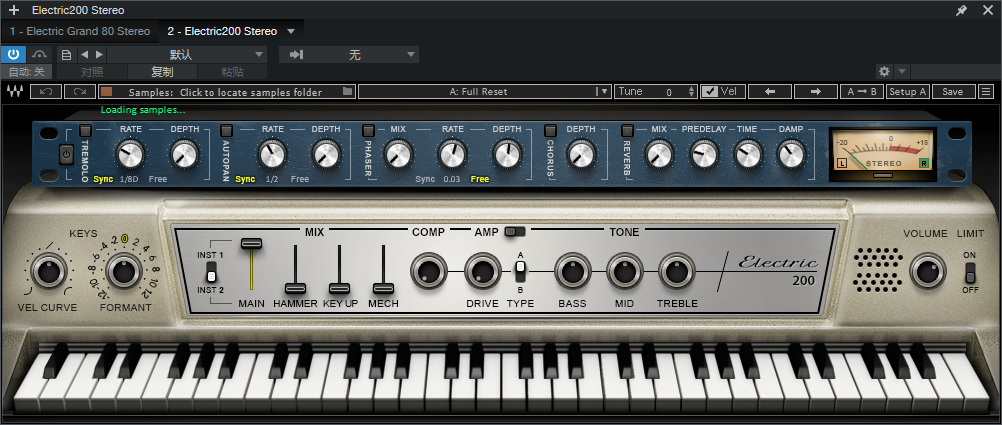Click the Waves redo arrow

pos(80,91)
